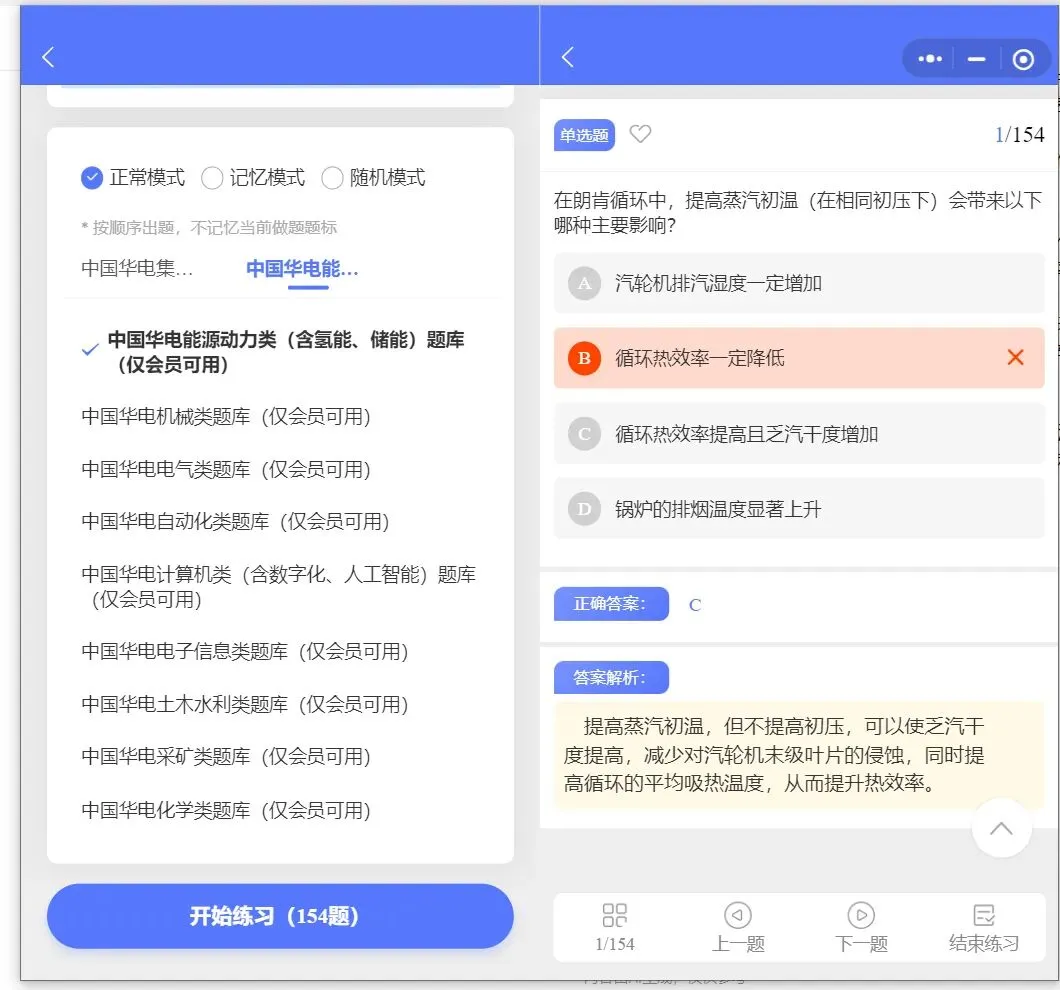Open question grid icon labeled 1/154
1060x990 pixels.
tap(615, 927)
